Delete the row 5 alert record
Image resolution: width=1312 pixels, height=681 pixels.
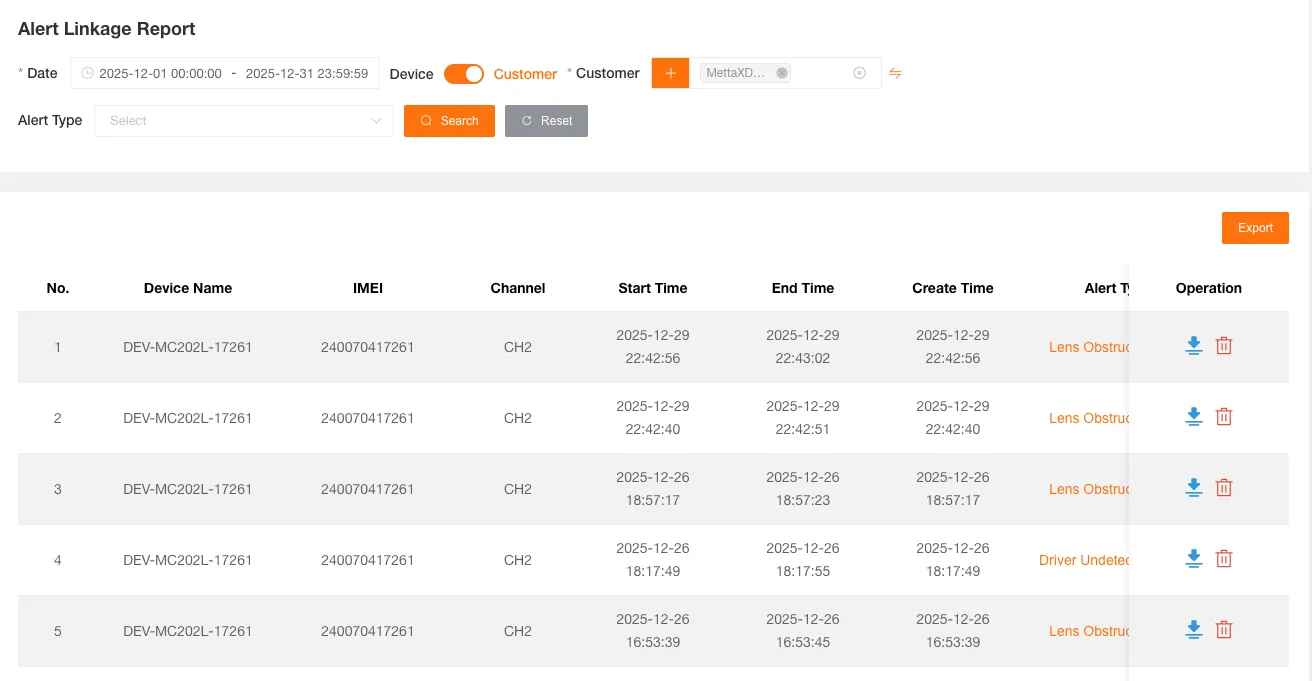coord(1224,630)
